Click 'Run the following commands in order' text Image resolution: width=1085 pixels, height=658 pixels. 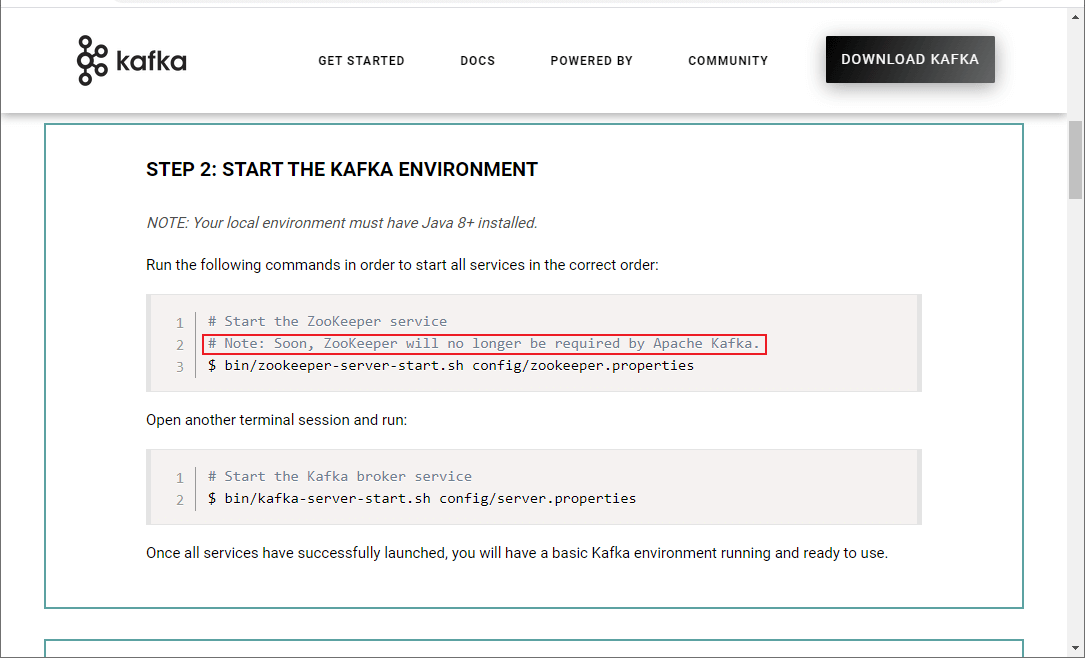tap(402, 265)
